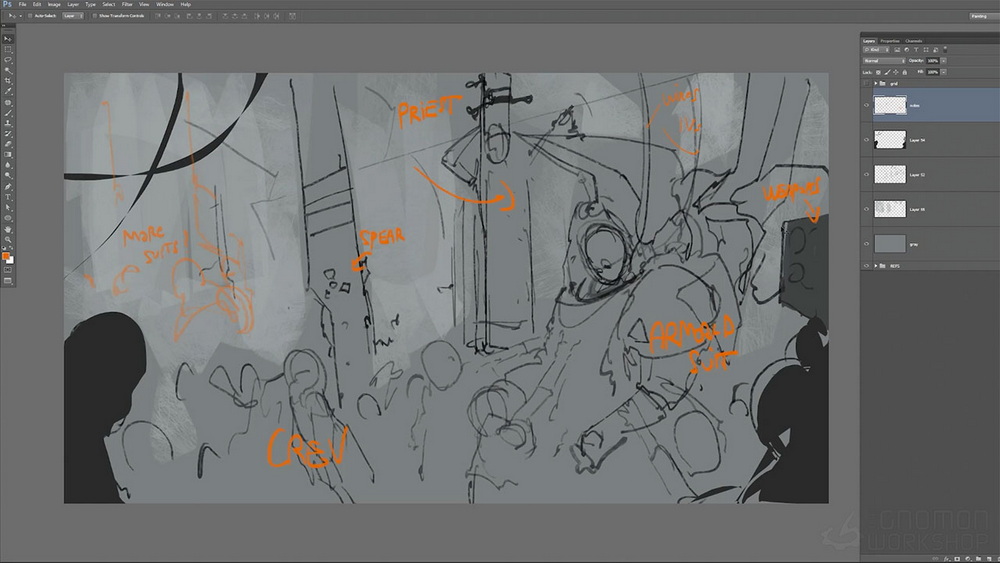Show the grid group visibility box

(x=866, y=84)
